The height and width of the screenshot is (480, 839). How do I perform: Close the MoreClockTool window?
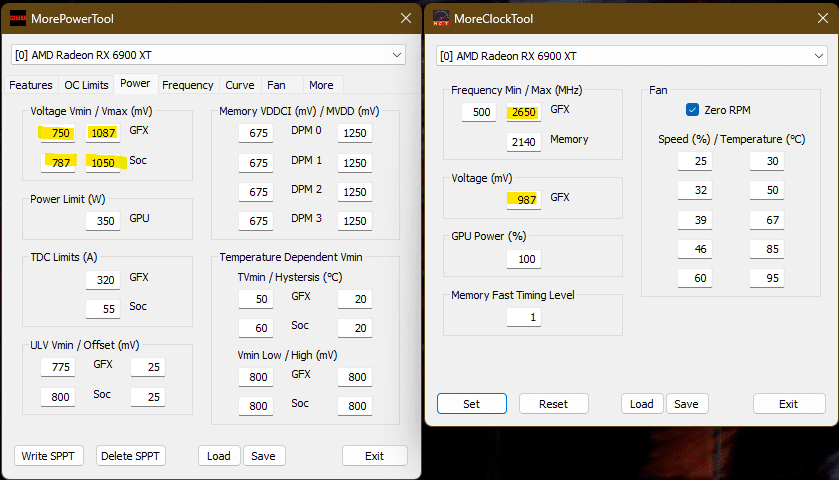pos(823,18)
